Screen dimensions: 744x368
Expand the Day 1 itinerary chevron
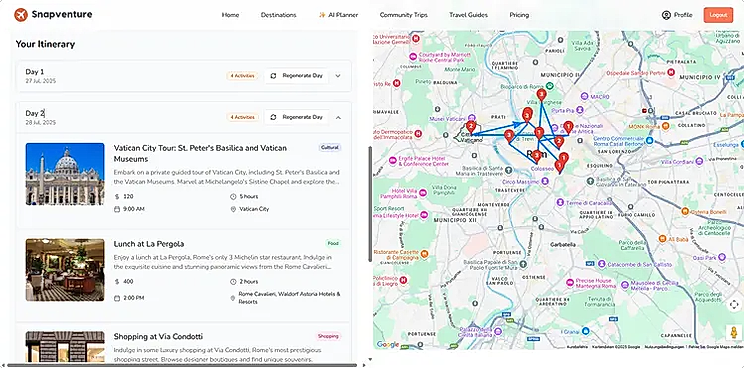pyautogui.click(x=338, y=76)
